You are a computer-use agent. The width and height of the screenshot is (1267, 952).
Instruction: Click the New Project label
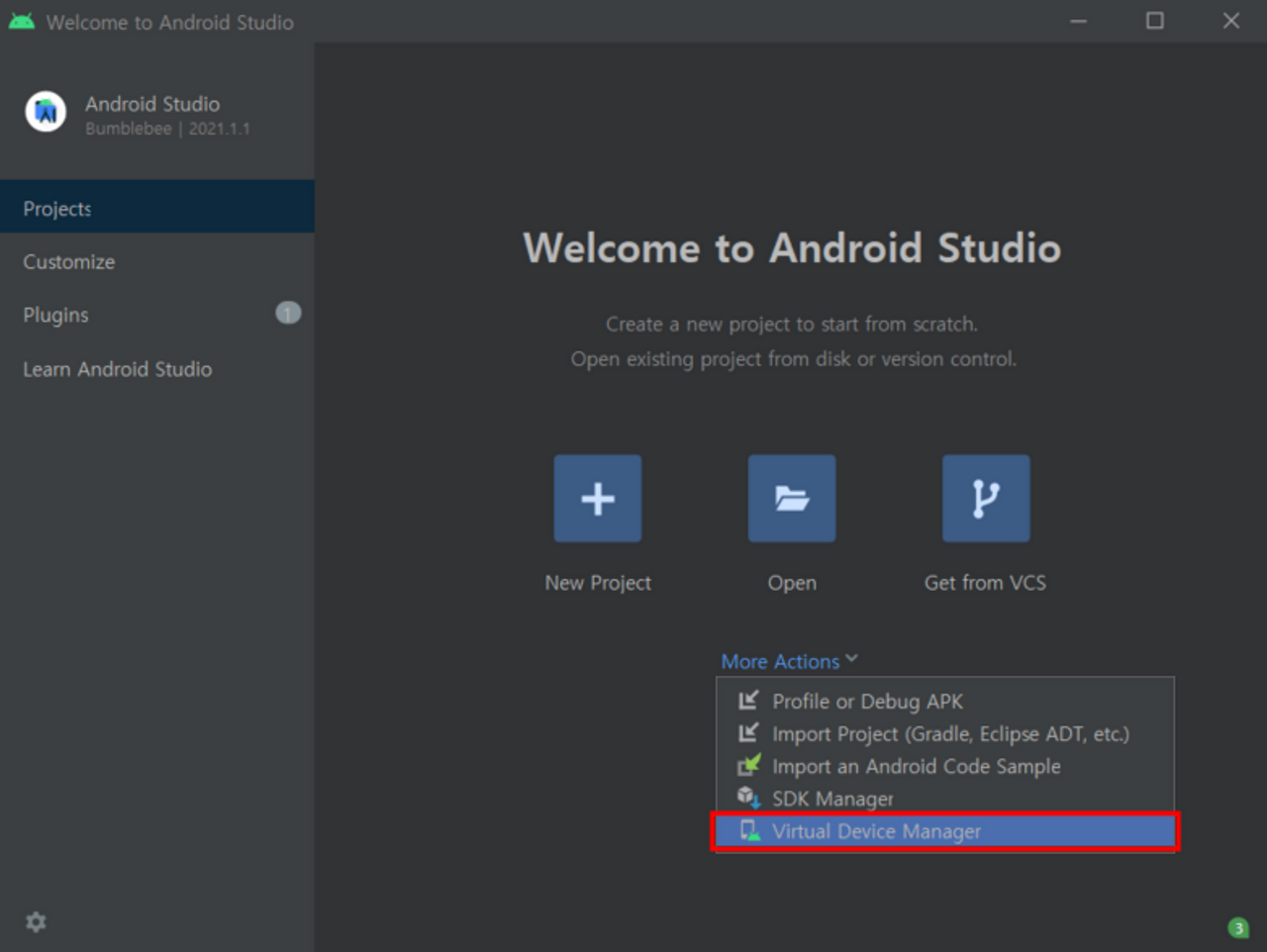pyautogui.click(x=598, y=583)
